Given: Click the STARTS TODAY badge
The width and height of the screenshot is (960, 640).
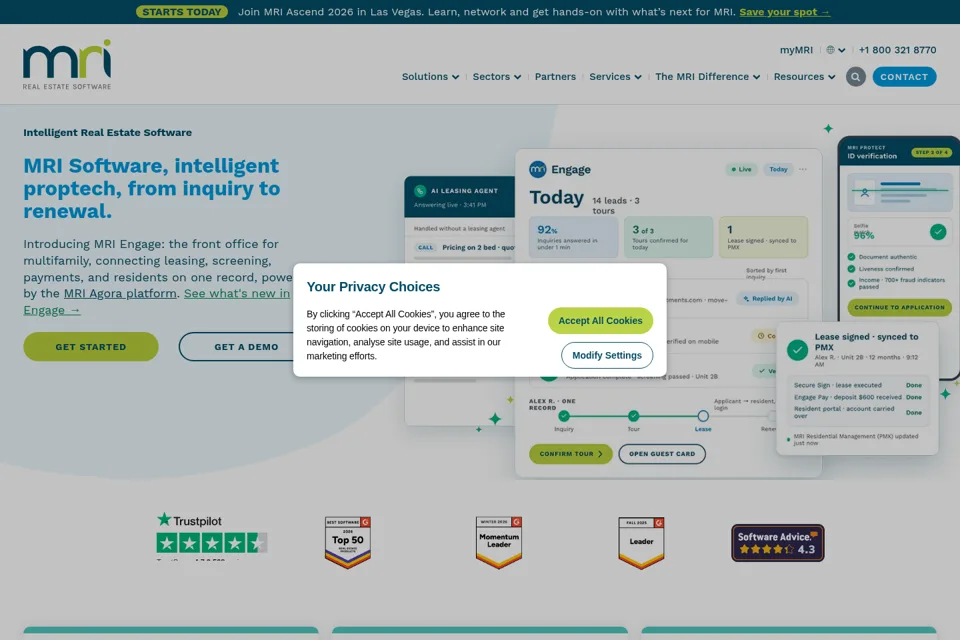Looking at the screenshot, I should point(182,12).
